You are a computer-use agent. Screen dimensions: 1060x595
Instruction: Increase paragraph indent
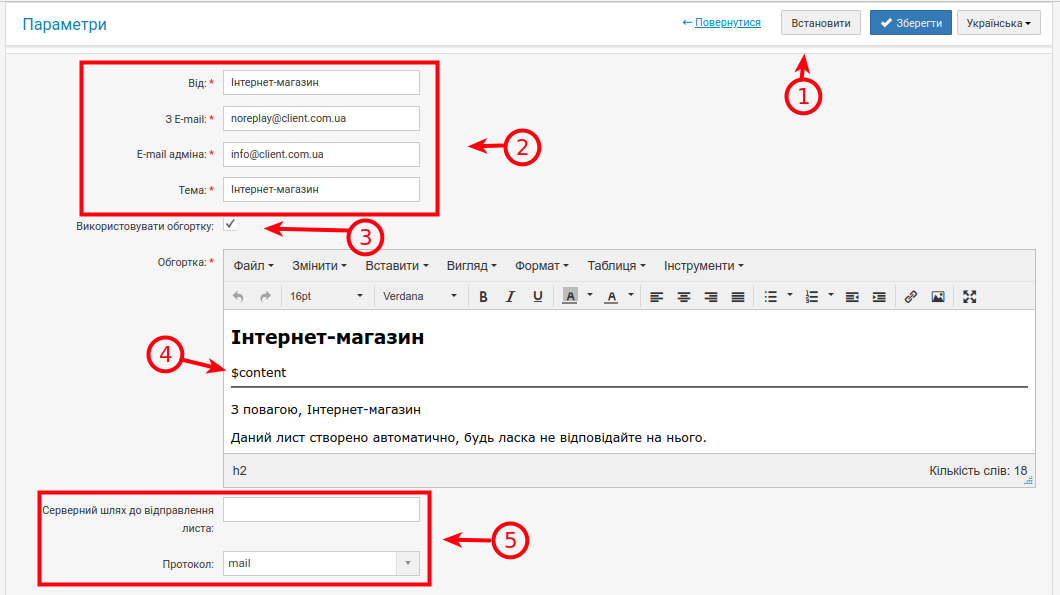click(879, 296)
